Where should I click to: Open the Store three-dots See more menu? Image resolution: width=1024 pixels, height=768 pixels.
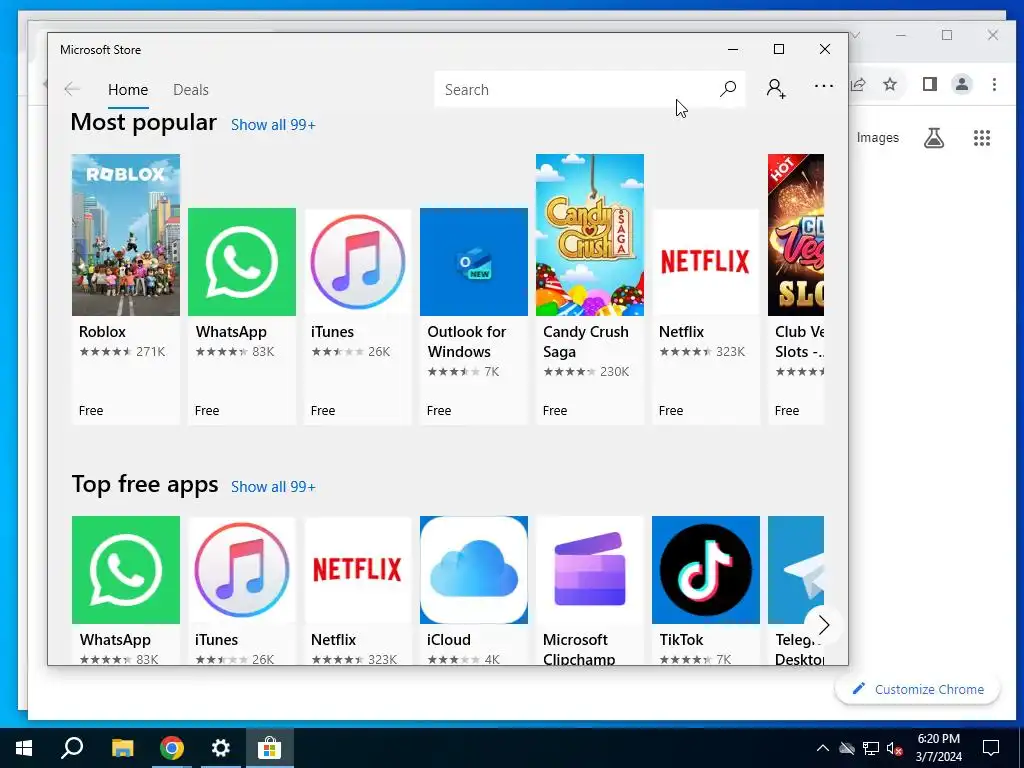point(824,86)
